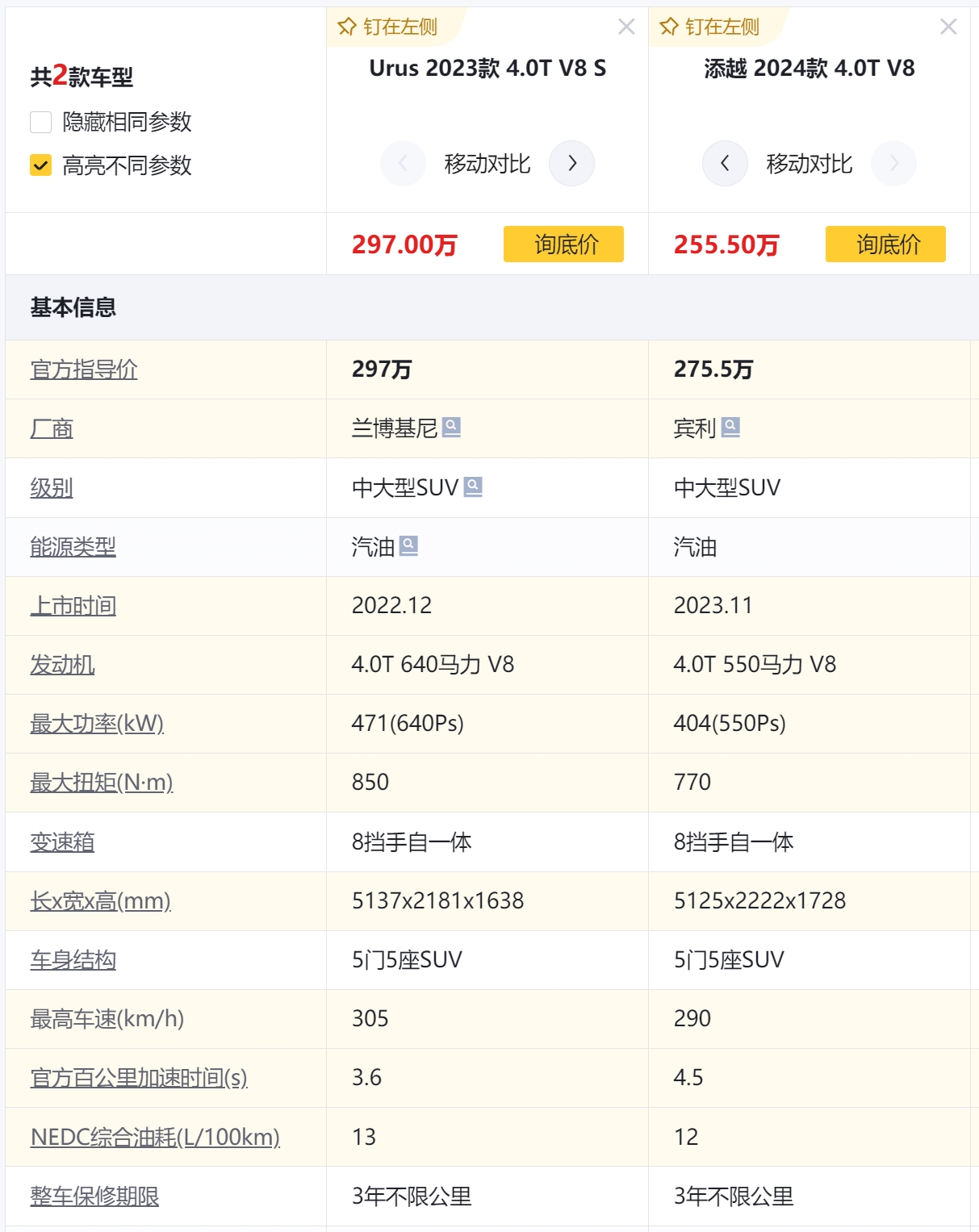Open the 兰博基尼 manufacturer lookup icon

[x=452, y=427]
